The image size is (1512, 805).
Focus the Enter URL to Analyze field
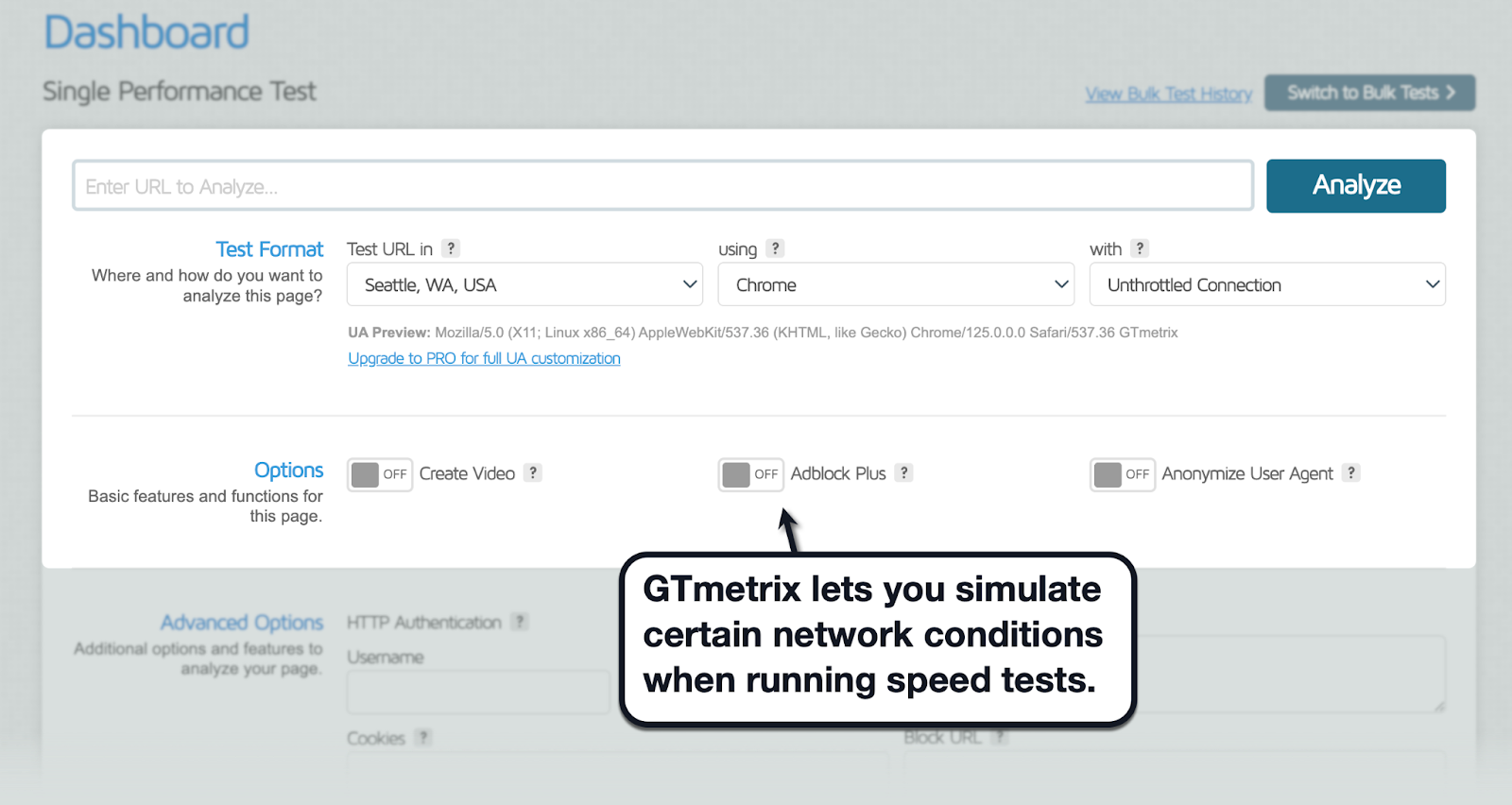pyautogui.click(x=662, y=185)
